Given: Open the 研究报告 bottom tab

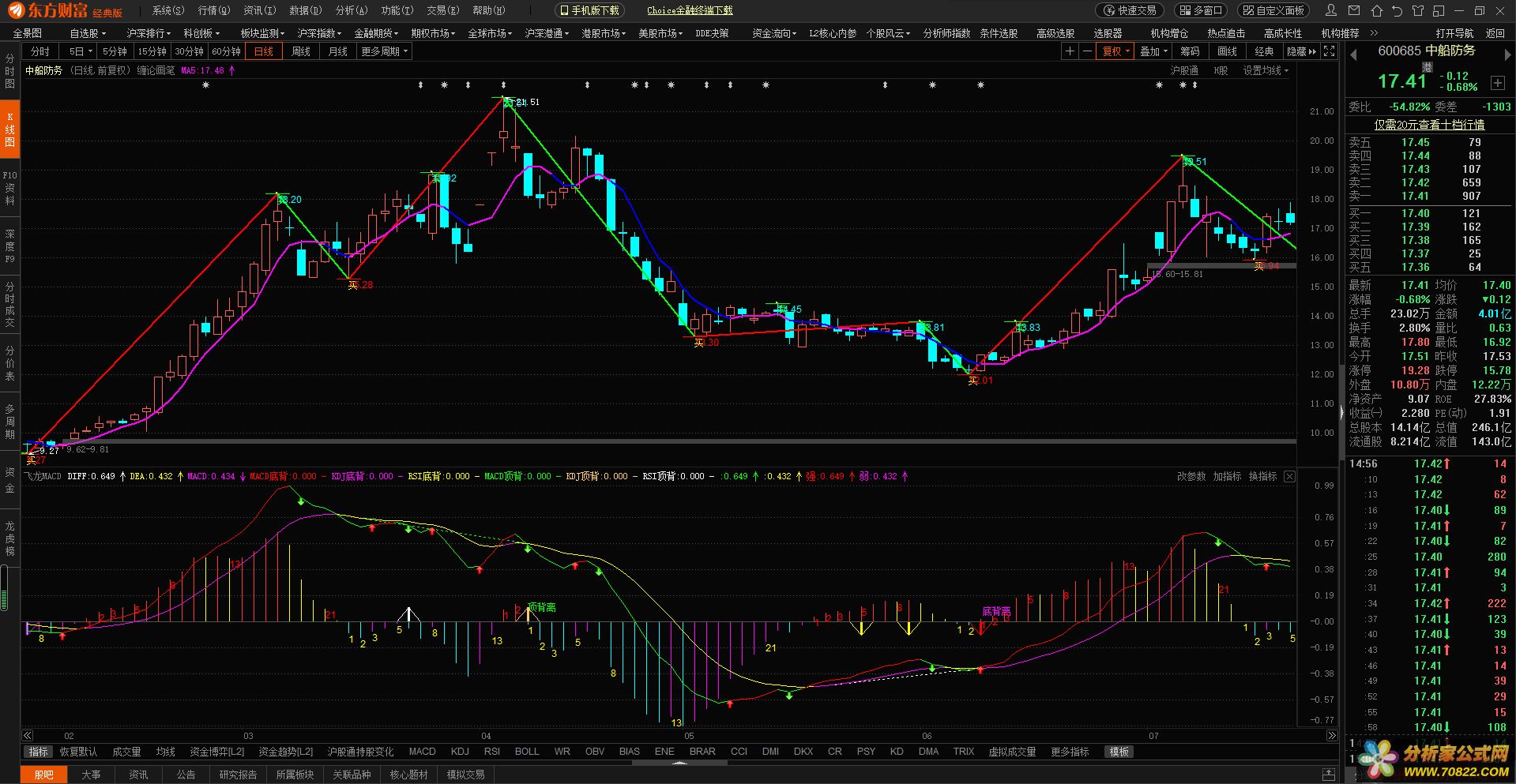Looking at the screenshot, I should [x=238, y=775].
